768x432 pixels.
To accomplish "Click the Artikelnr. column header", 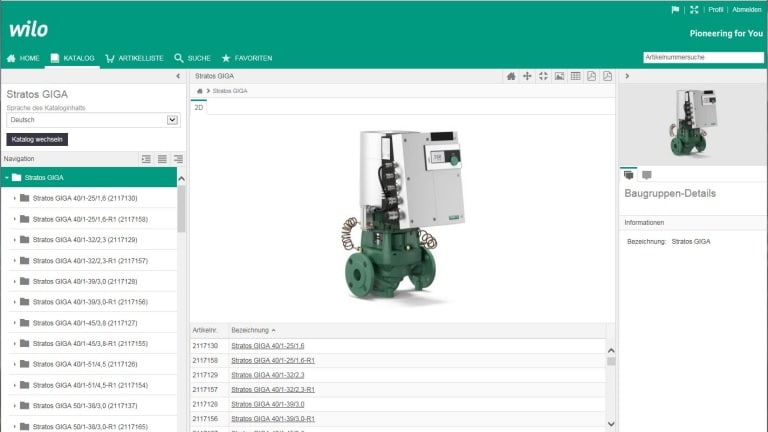I will (205, 331).
